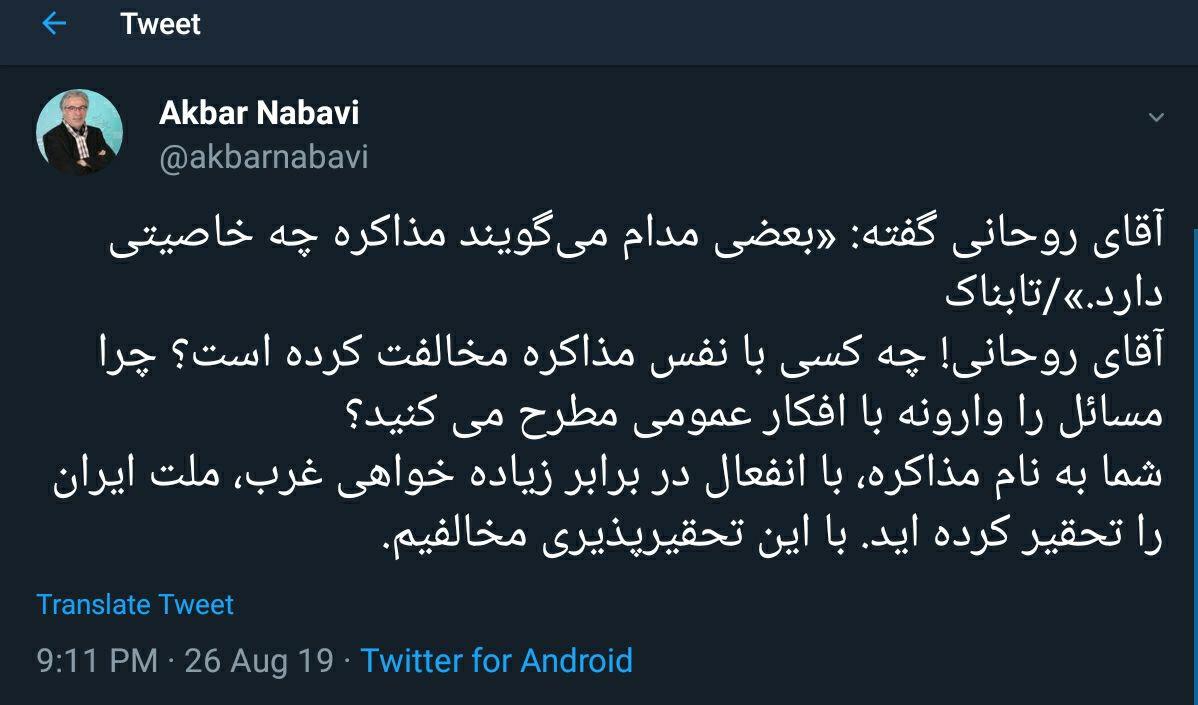Click the Tweet header title
This screenshot has width=1198, height=705.
[160, 24]
